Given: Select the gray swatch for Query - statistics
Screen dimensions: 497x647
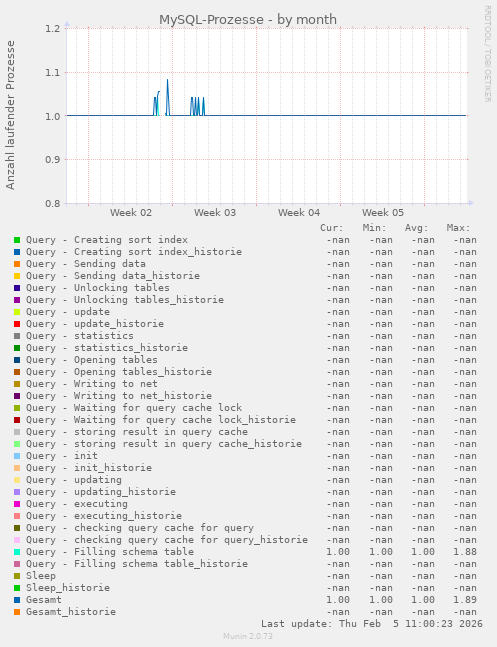Looking at the screenshot, I should pos(17,336).
